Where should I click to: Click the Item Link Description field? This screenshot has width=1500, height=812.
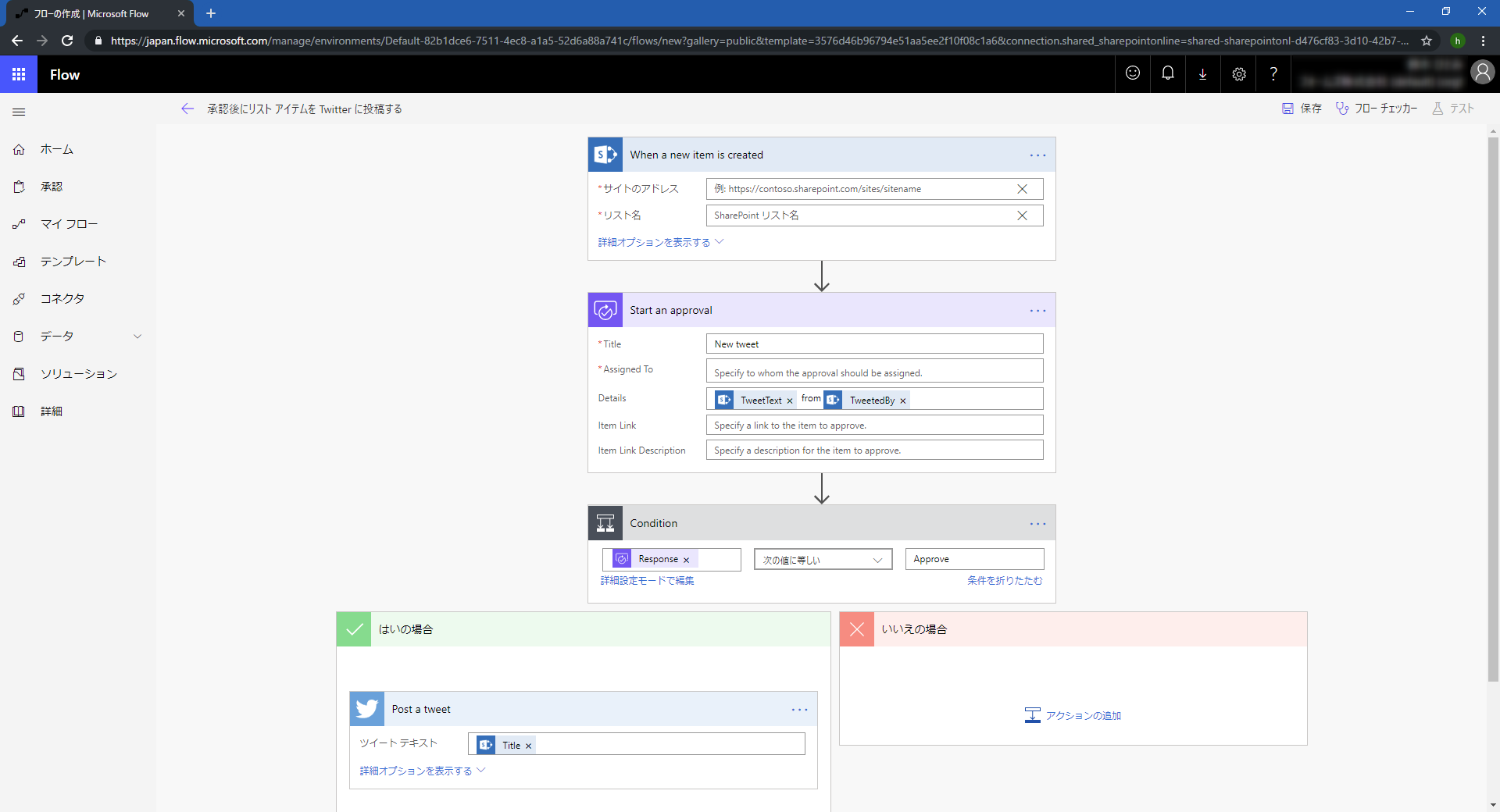(x=874, y=451)
